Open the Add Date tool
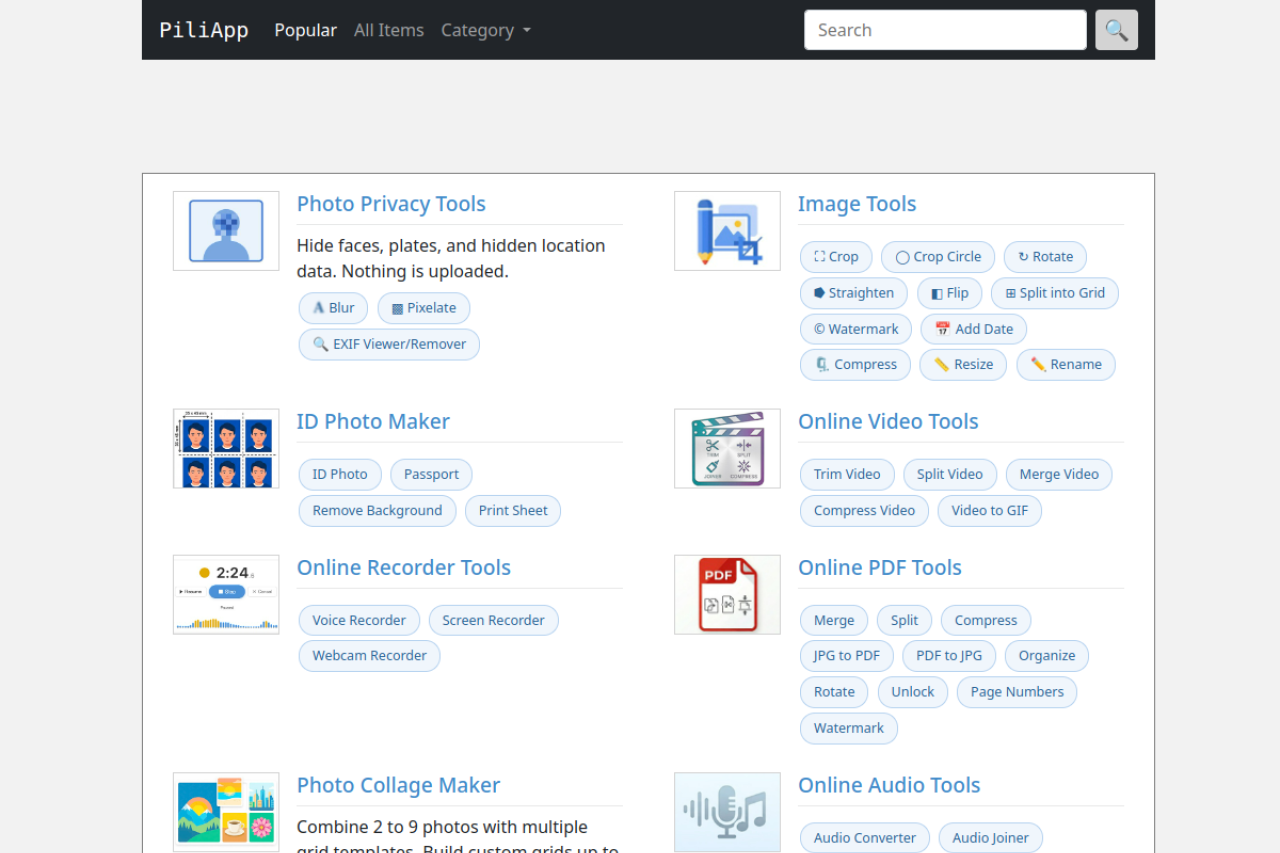 pyautogui.click(x=974, y=329)
